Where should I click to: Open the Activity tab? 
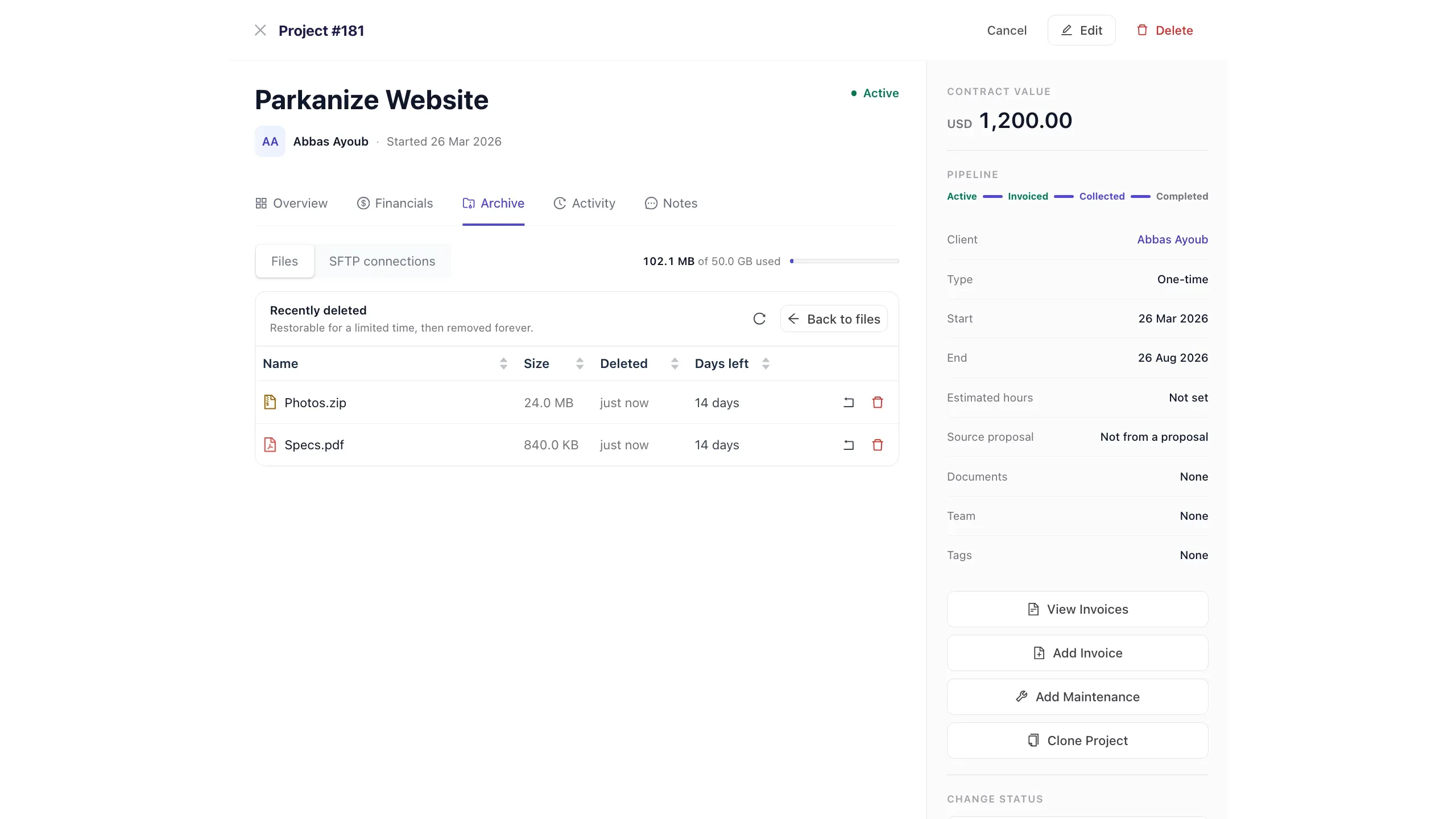pos(584,203)
